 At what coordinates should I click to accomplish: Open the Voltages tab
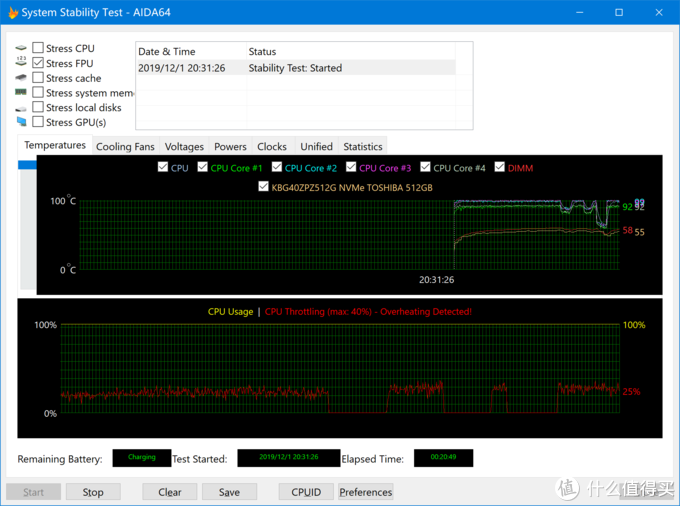pos(184,147)
